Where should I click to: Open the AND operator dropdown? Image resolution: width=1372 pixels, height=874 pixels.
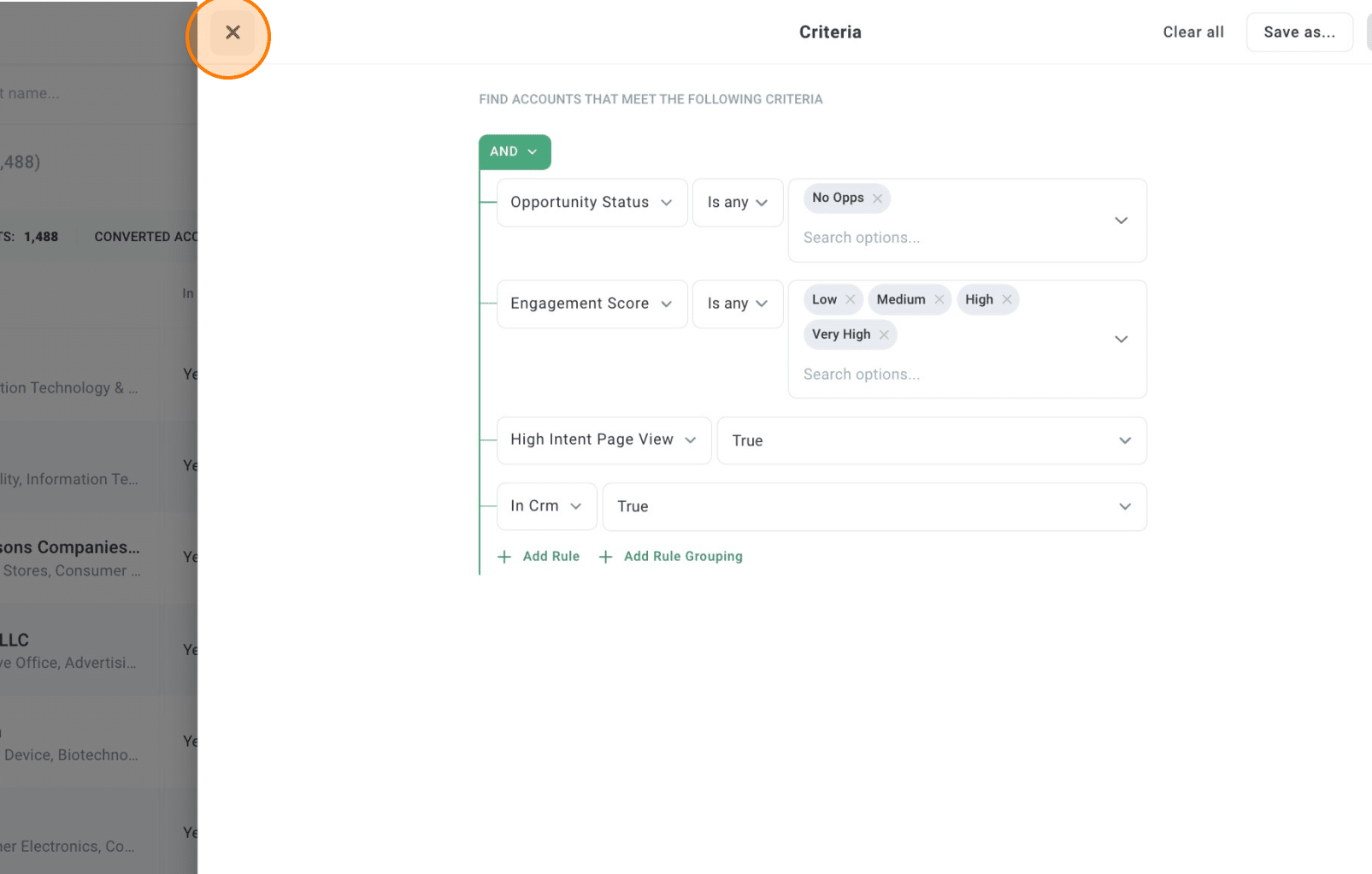pyautogui.click(x=515, y=151)
